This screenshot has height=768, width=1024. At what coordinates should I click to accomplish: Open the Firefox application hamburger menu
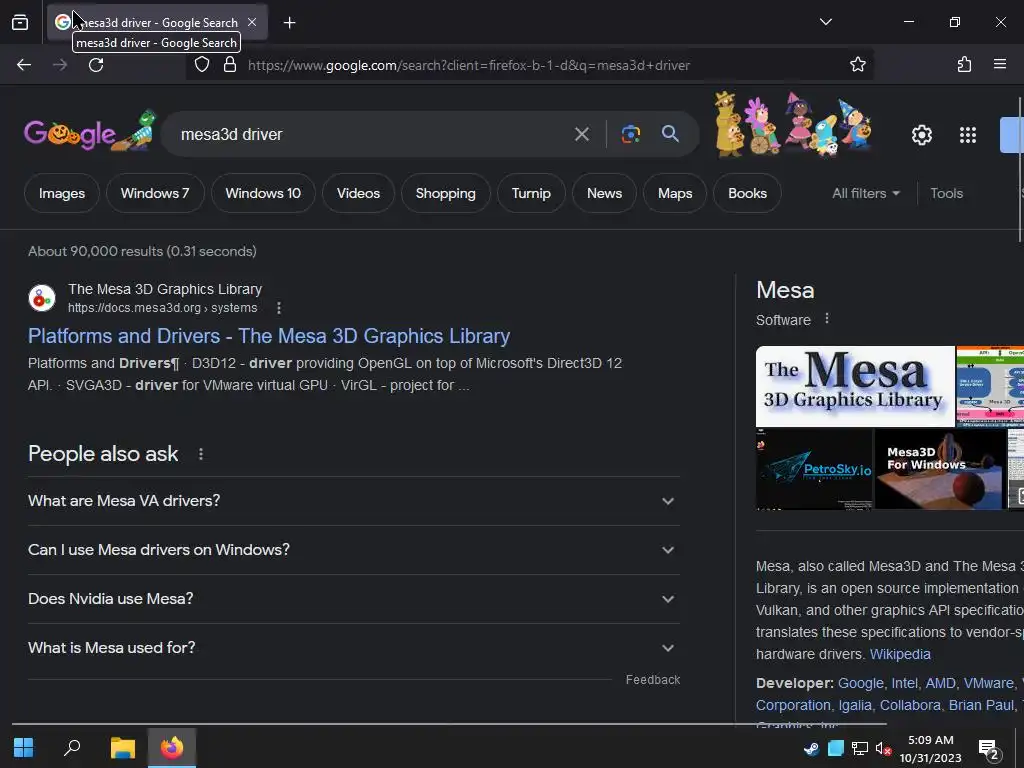point(999,64)
